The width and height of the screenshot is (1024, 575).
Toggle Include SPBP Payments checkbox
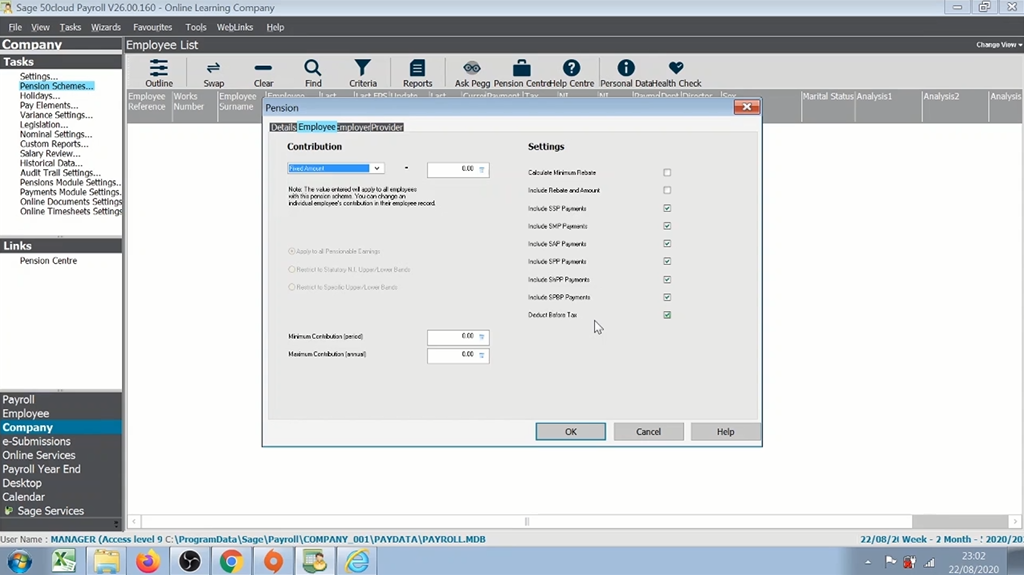667,297
